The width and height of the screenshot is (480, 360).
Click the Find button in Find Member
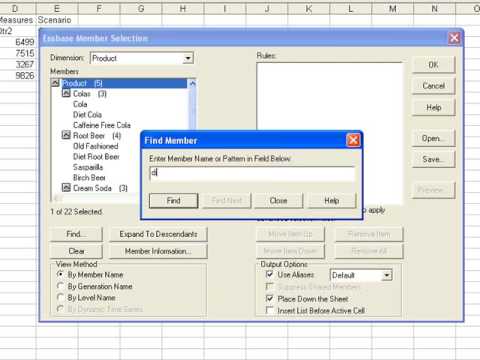173,201
